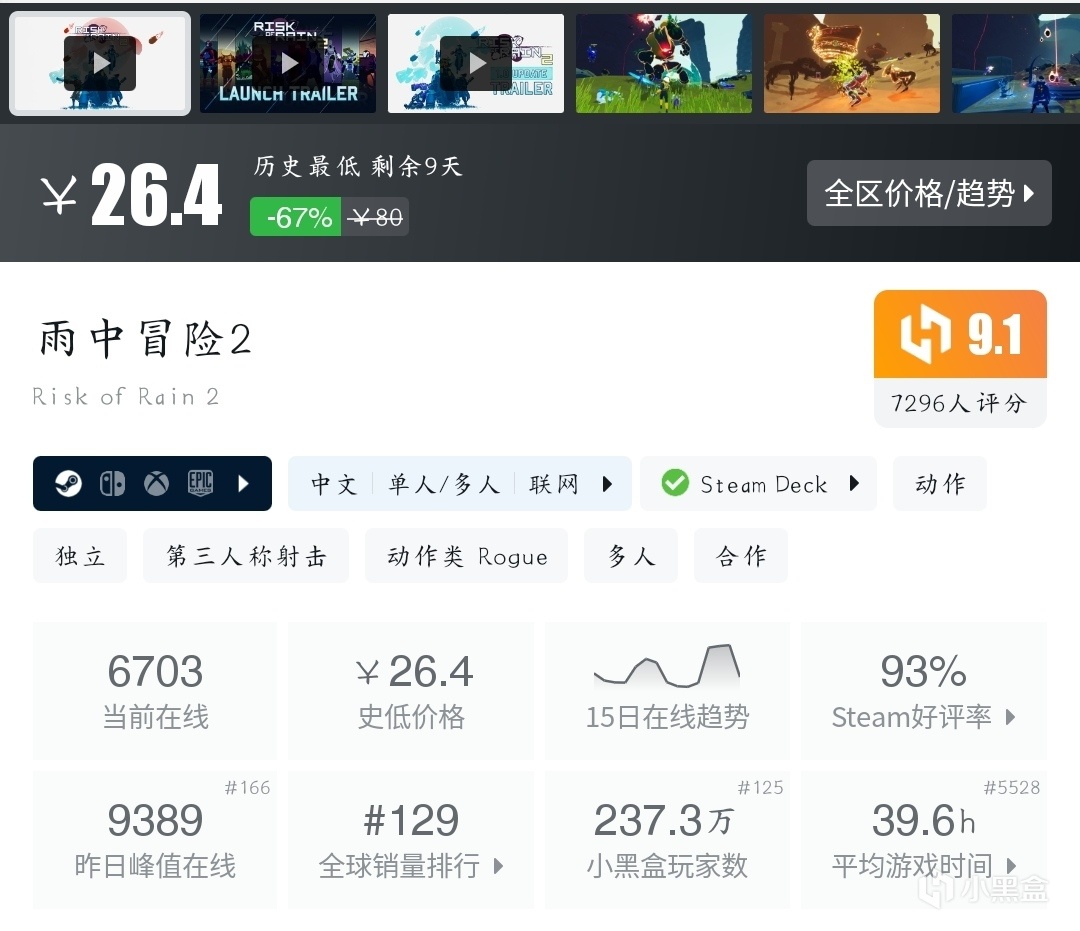Select the 多人 multiplayer tag
Screen dimensions: 1080x931
[631, 556]
